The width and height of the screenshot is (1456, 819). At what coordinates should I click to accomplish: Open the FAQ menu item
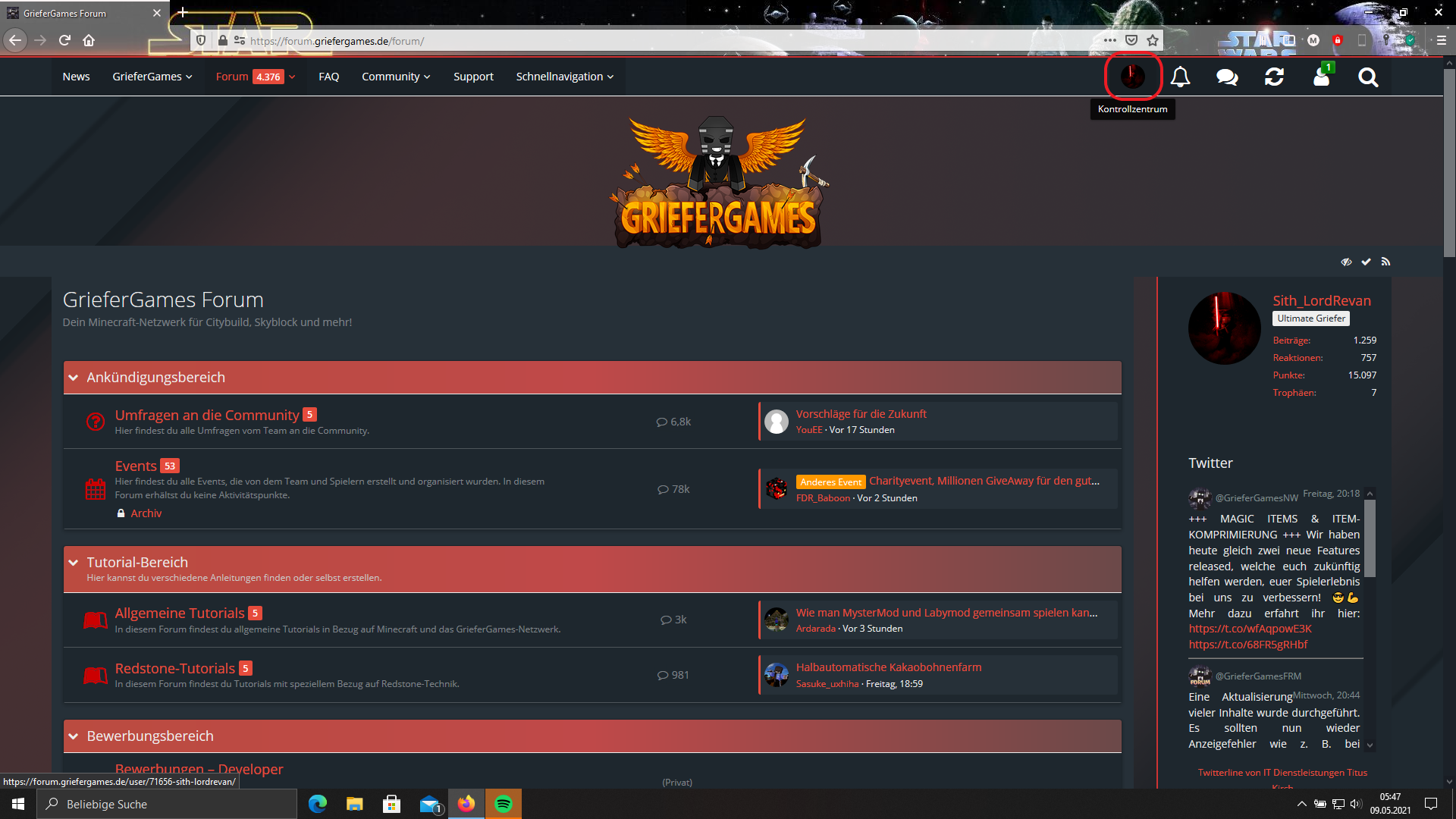click(329, 77)
